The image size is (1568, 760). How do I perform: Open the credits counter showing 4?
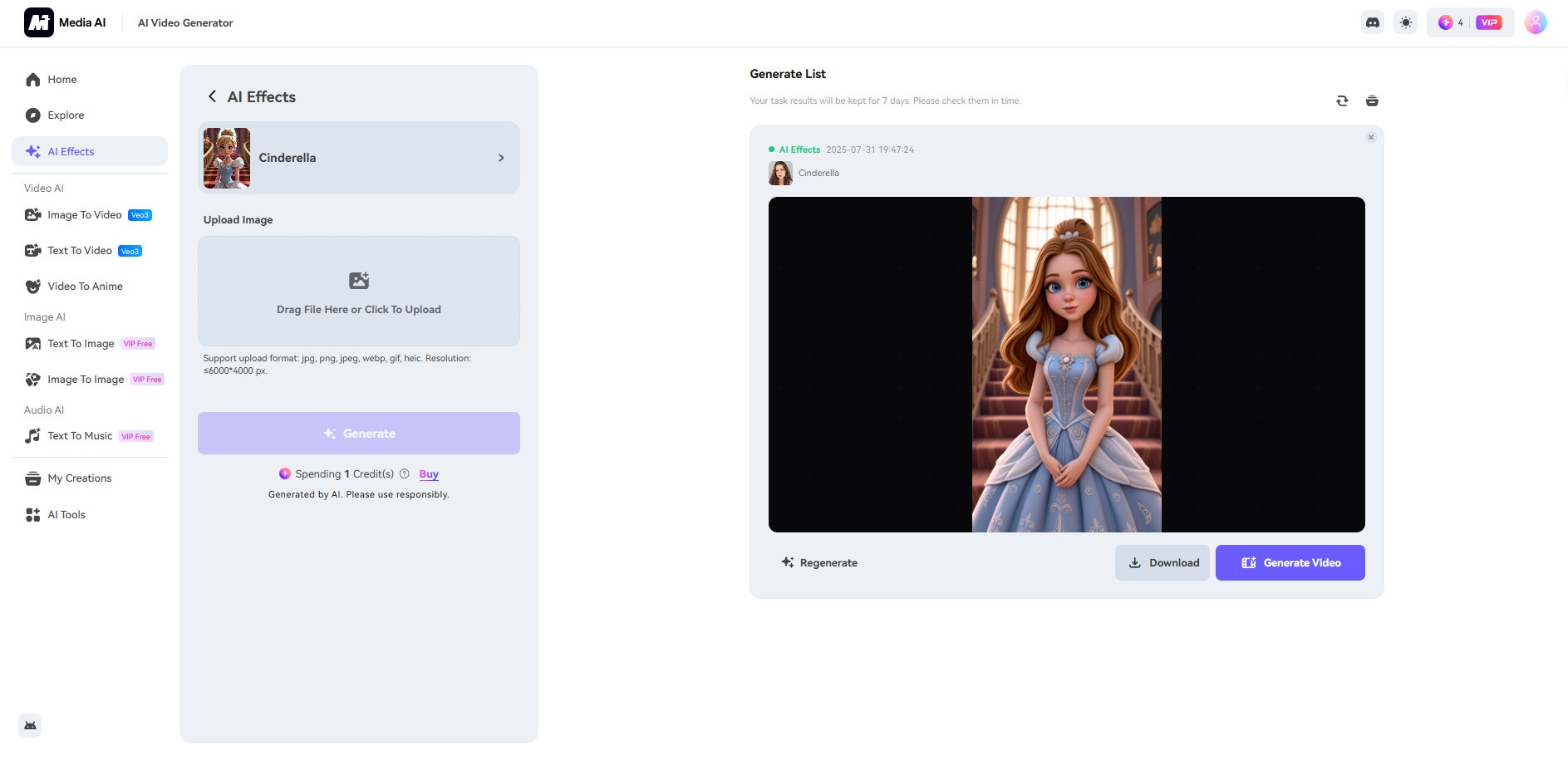coord(1451,22)
